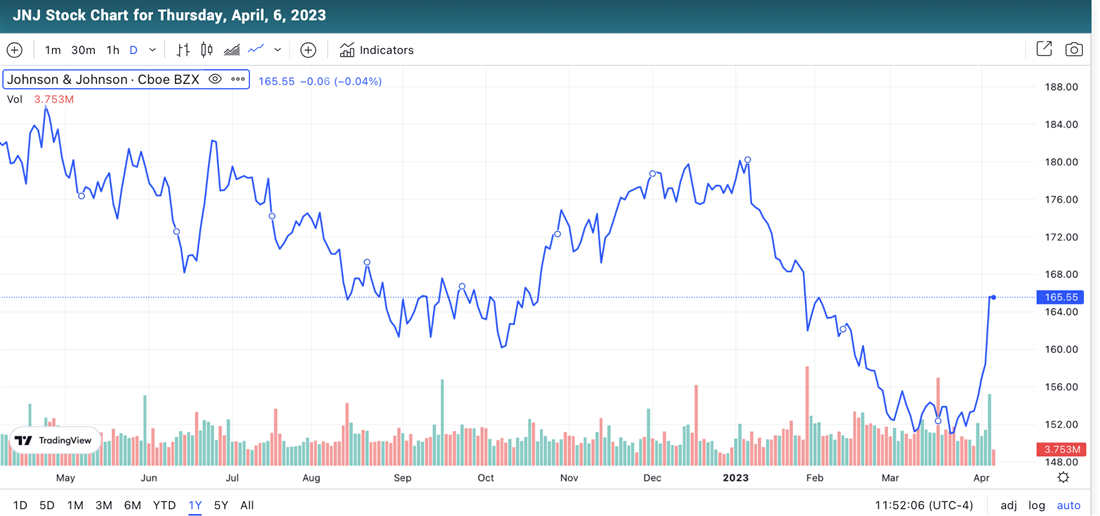This screenshot has width=1100, height=516.
Task: Open the legend's more options ellipsis
Action: pyautogui.click(x=238, y=79)
